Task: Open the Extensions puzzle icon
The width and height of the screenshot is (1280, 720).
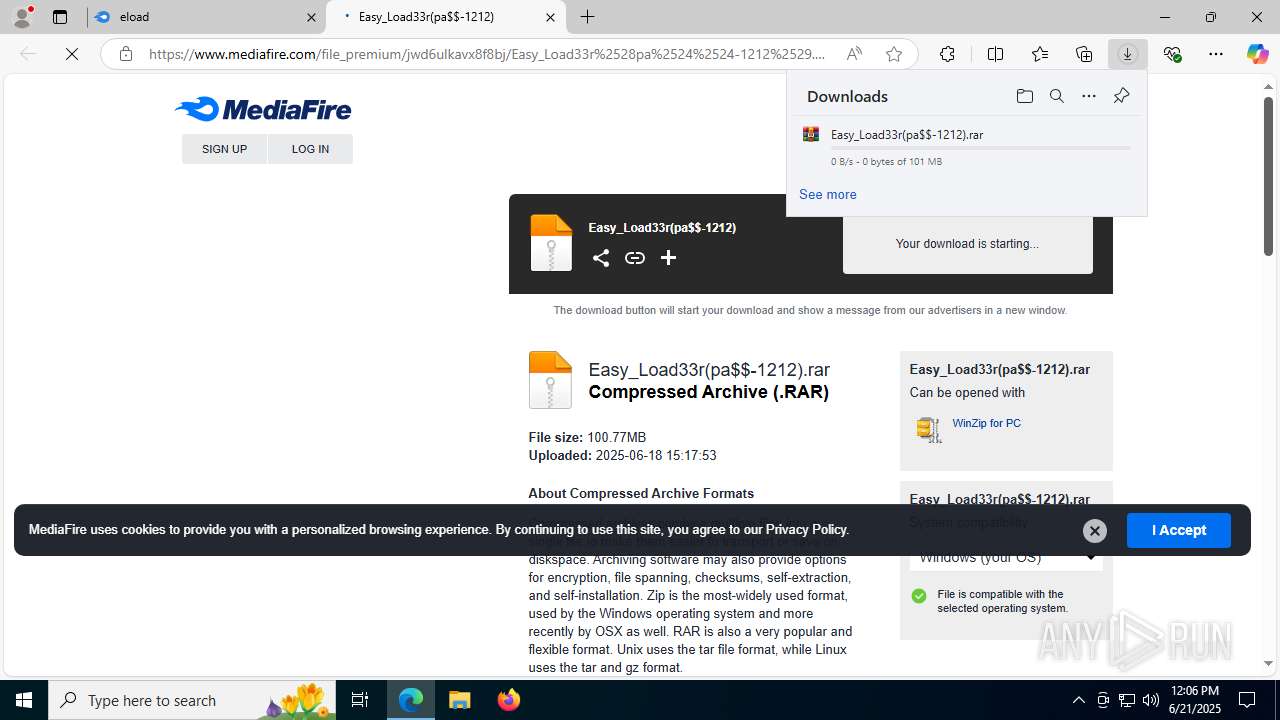Action: click(947, 54)
